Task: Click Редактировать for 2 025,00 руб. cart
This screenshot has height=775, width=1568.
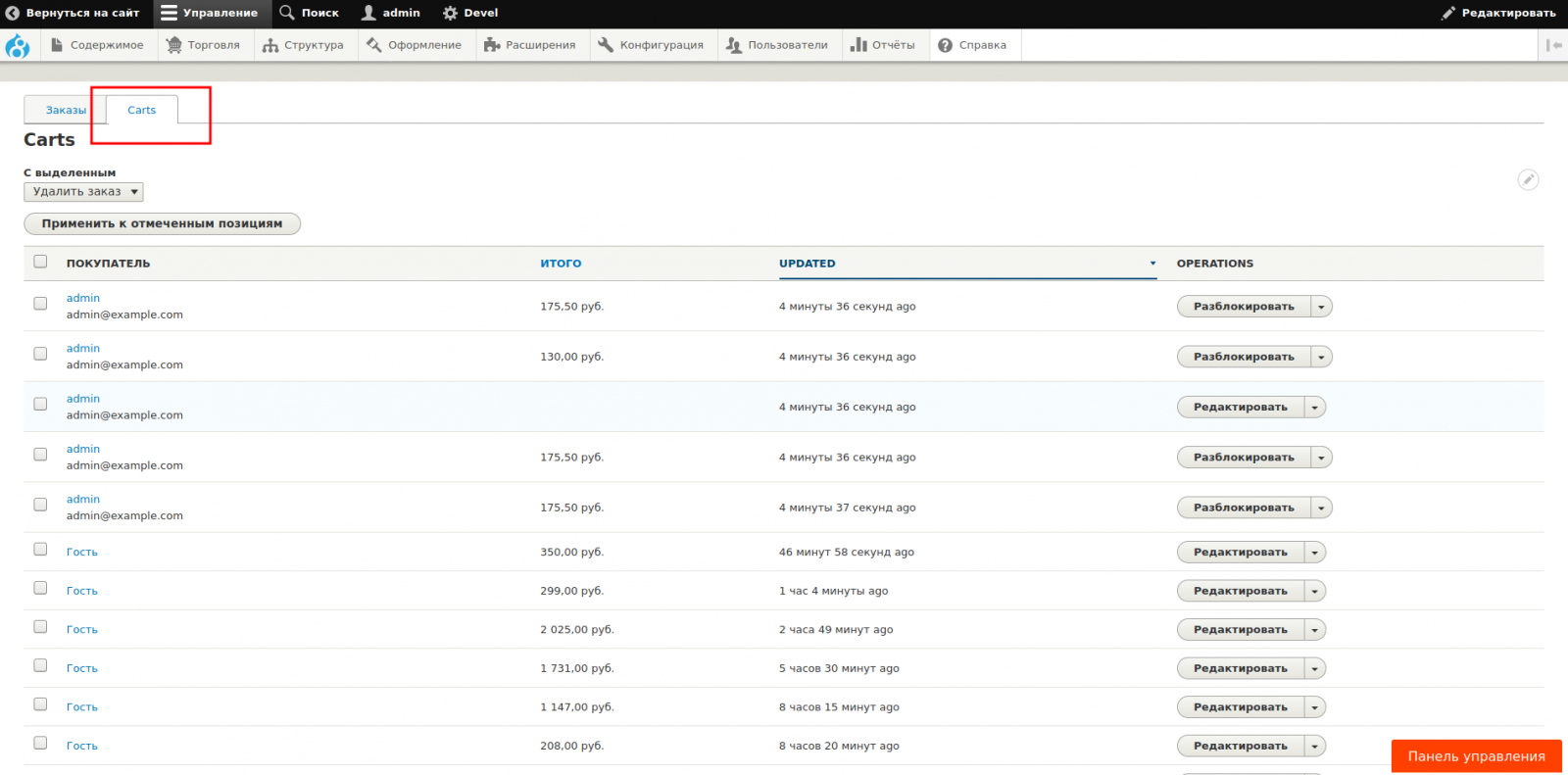Action: tap(1241, 630)
